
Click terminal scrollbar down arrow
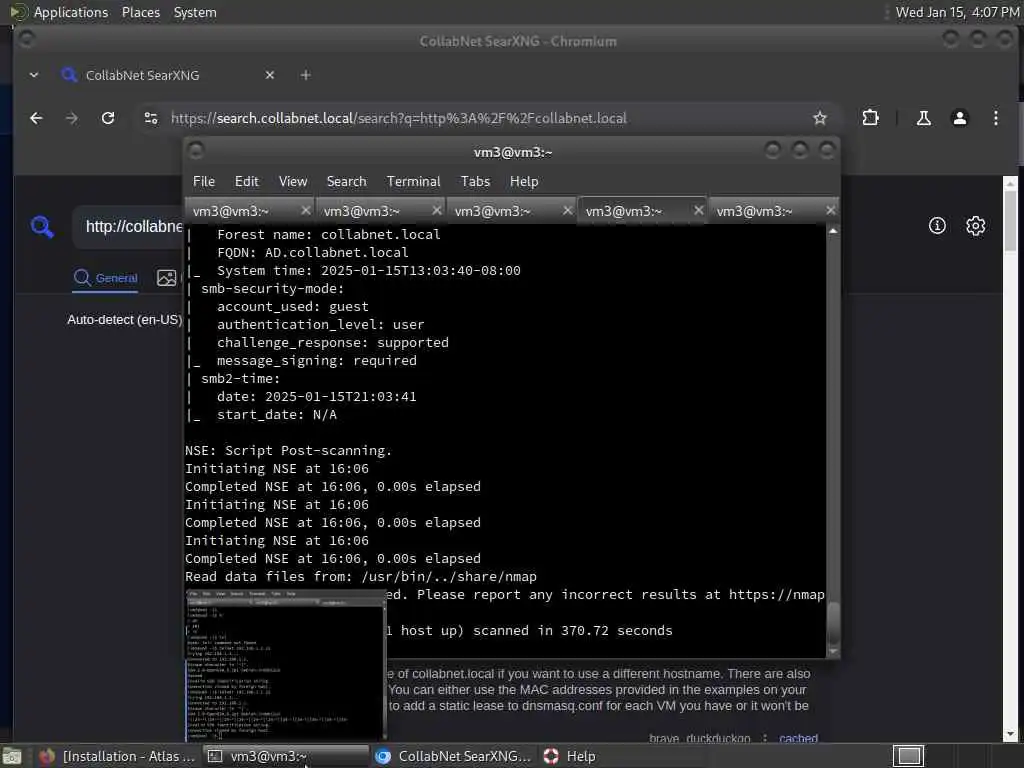click(833, 651)
